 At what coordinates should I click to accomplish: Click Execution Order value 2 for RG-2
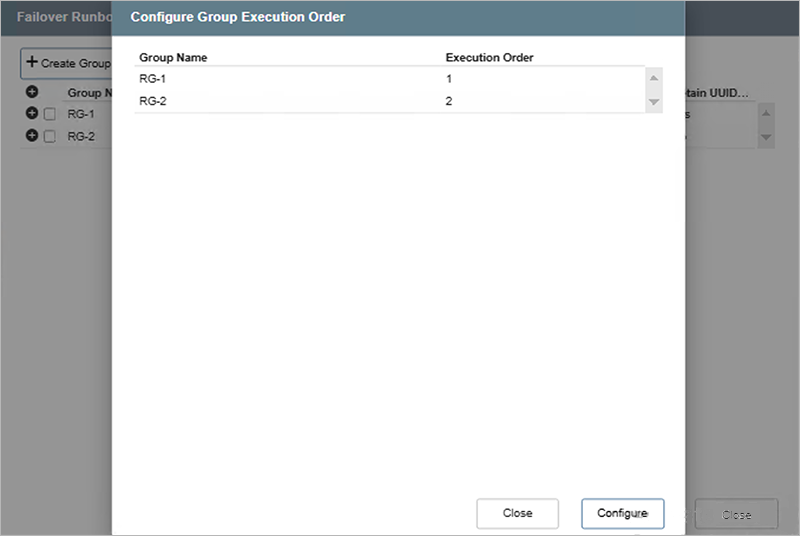[449, 101]
